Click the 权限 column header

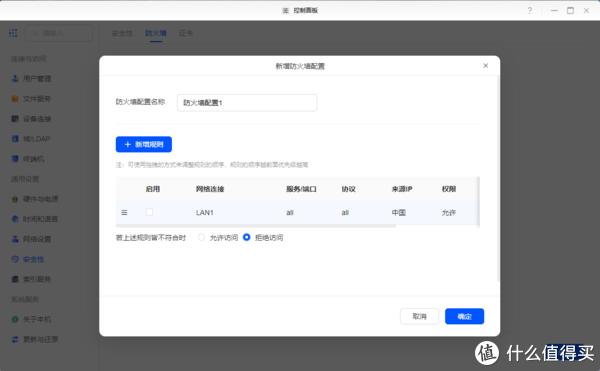click(449, 189)
